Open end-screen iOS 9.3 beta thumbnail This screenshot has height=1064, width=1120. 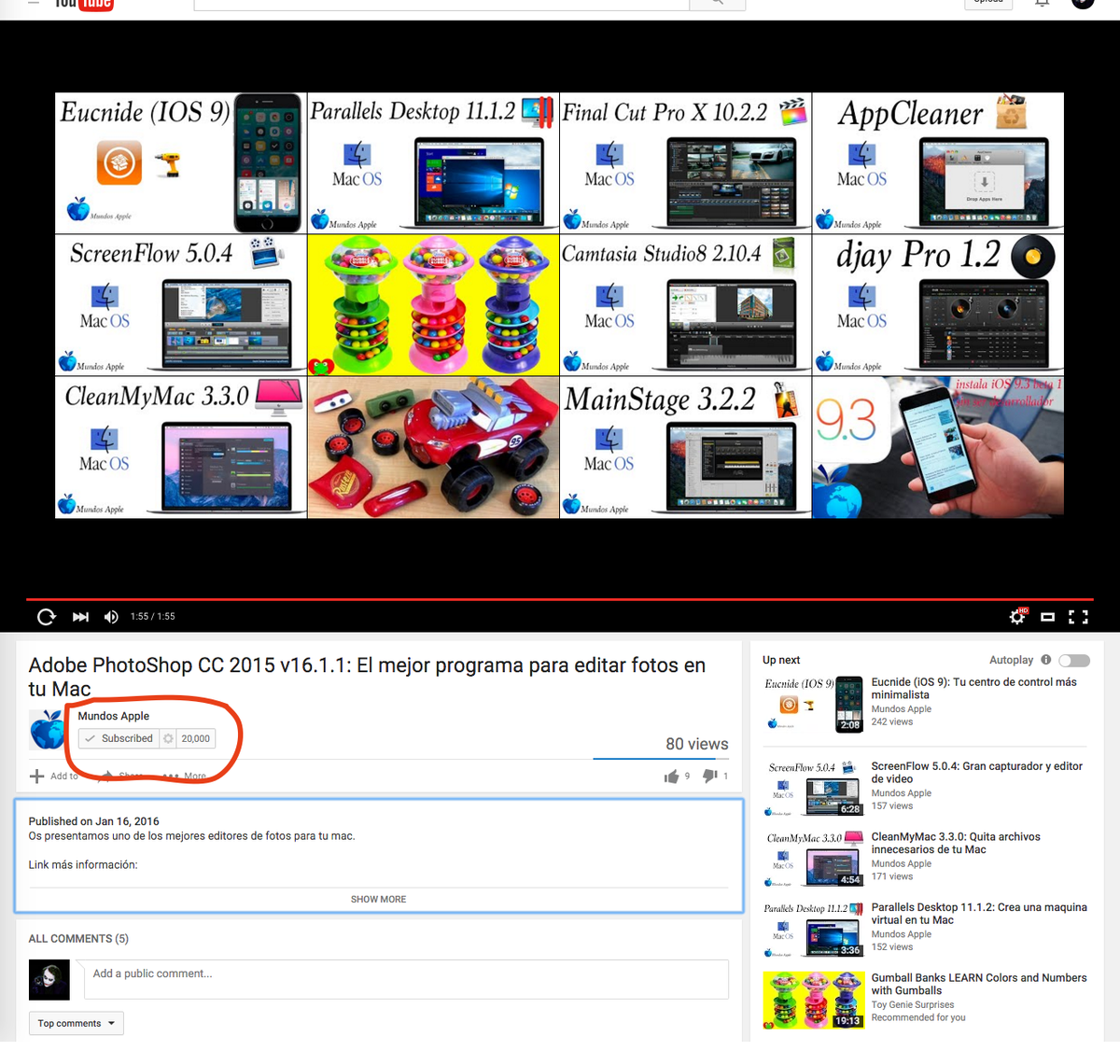click(938, 447)
